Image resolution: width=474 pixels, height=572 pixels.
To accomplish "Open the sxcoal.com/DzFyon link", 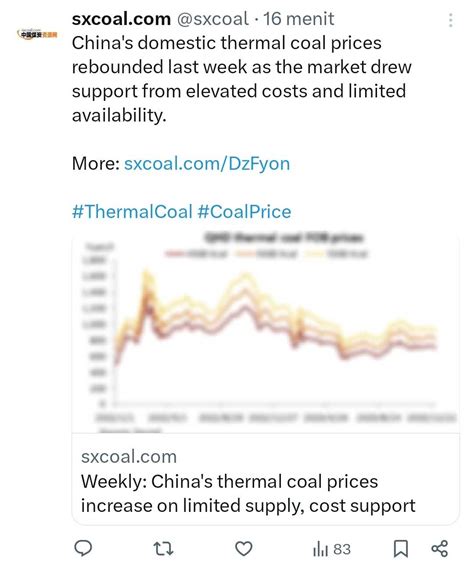I will tap(207, 163).
